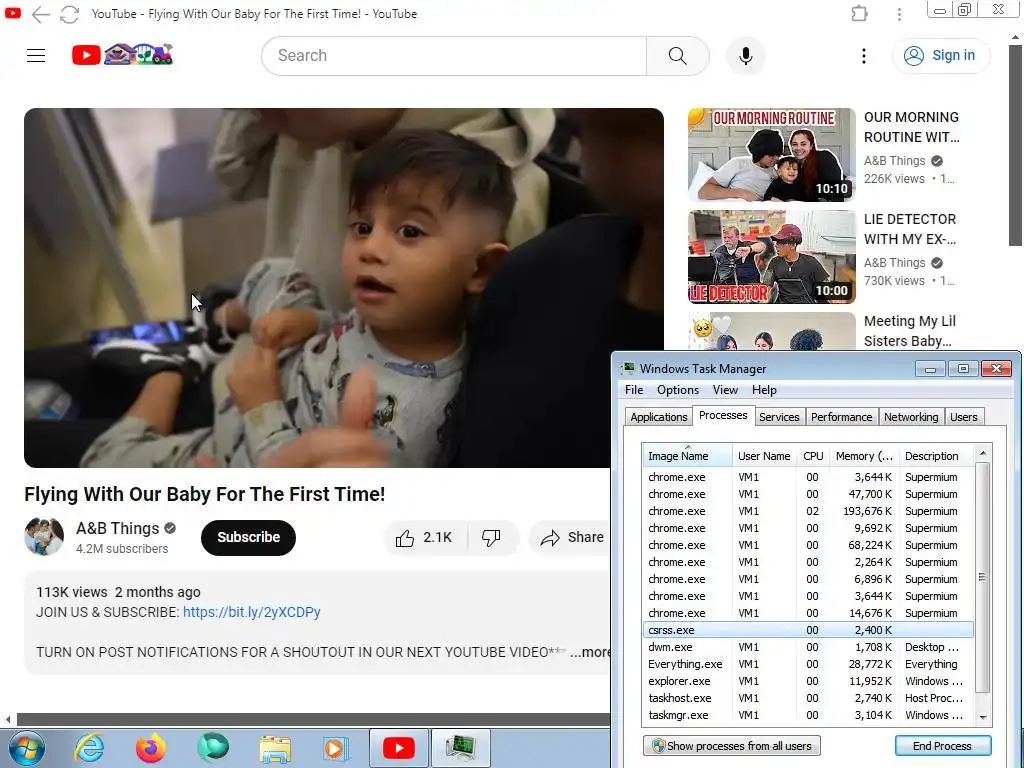
Task: Click Share button on the video
Action: (571, 537)
